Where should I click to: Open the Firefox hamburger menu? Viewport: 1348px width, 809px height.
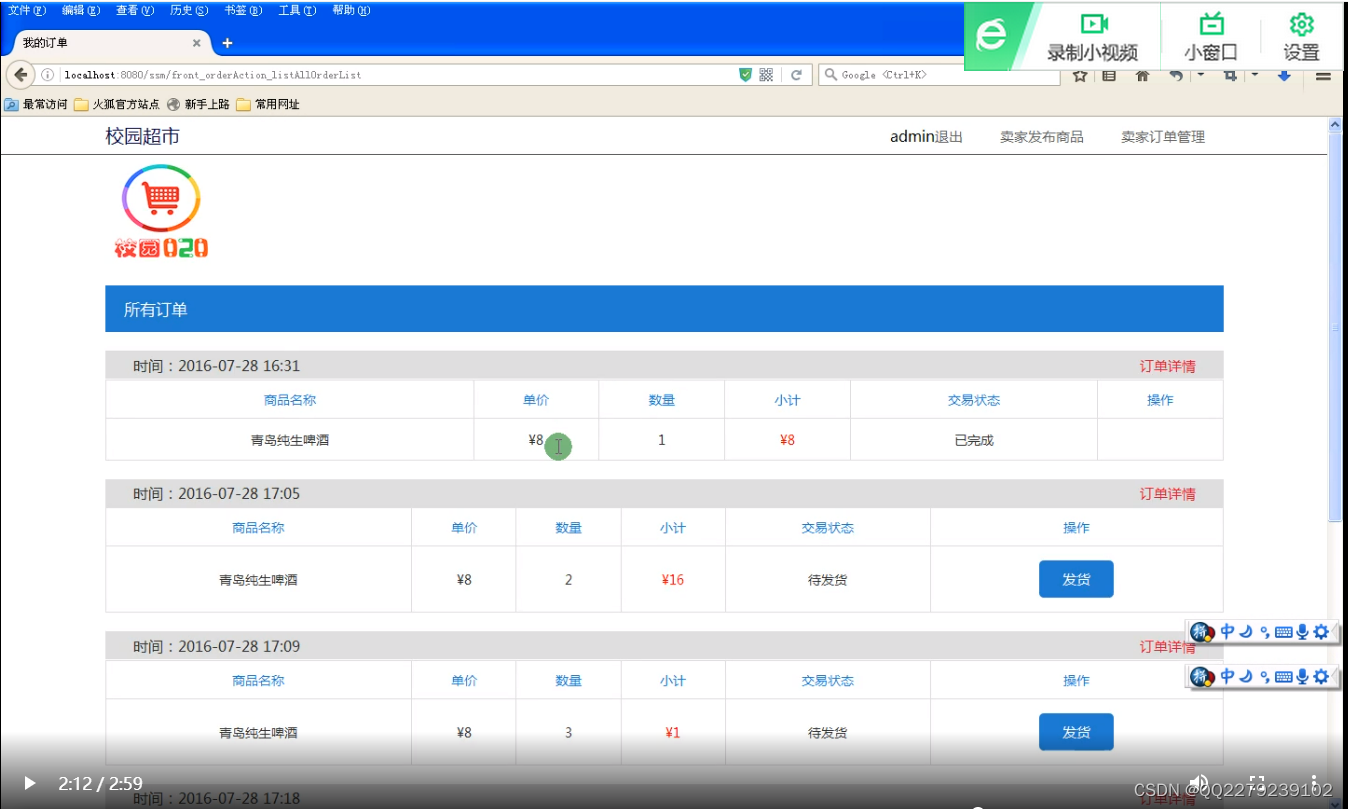pos(1323,75)
